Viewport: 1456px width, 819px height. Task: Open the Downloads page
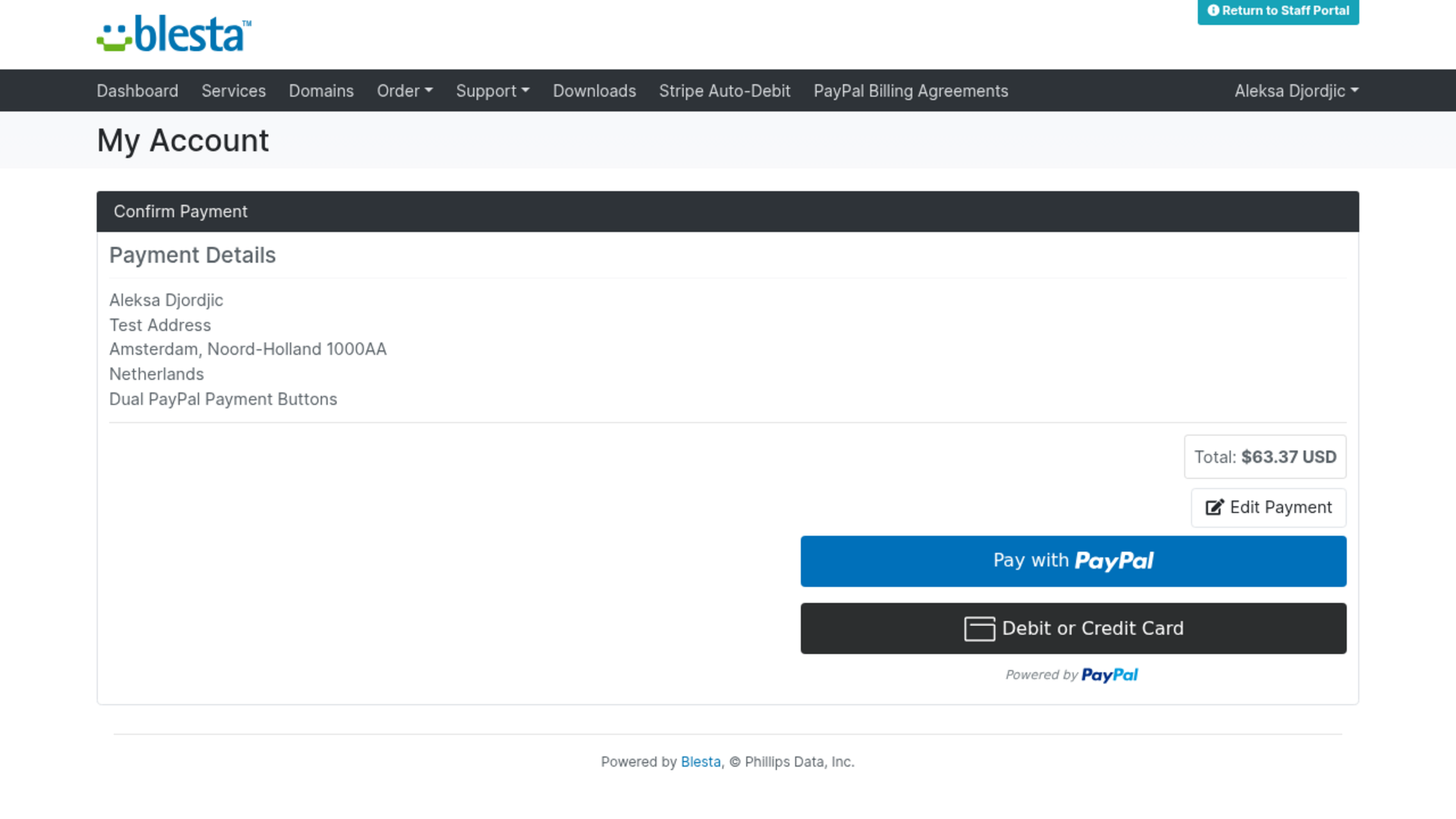[x=595, y=91]
